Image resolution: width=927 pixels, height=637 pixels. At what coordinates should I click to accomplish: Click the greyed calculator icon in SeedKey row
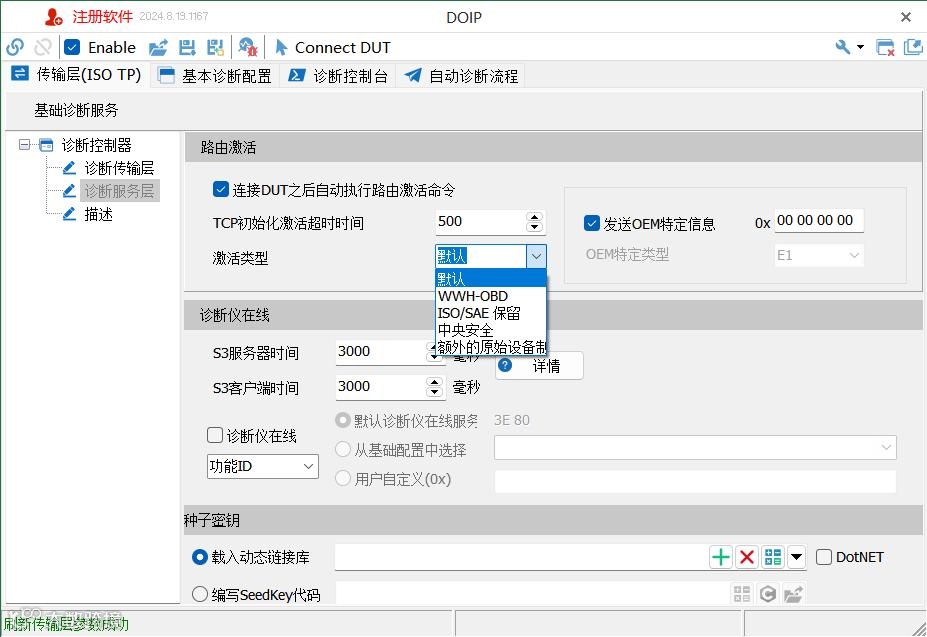pyautogui.click(x=741, y=593)
